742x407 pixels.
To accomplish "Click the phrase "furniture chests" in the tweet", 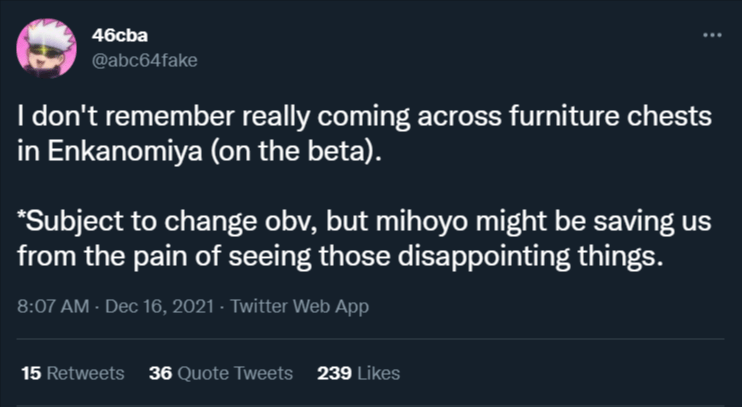I will pyautogui.click(x=610, y=116).
